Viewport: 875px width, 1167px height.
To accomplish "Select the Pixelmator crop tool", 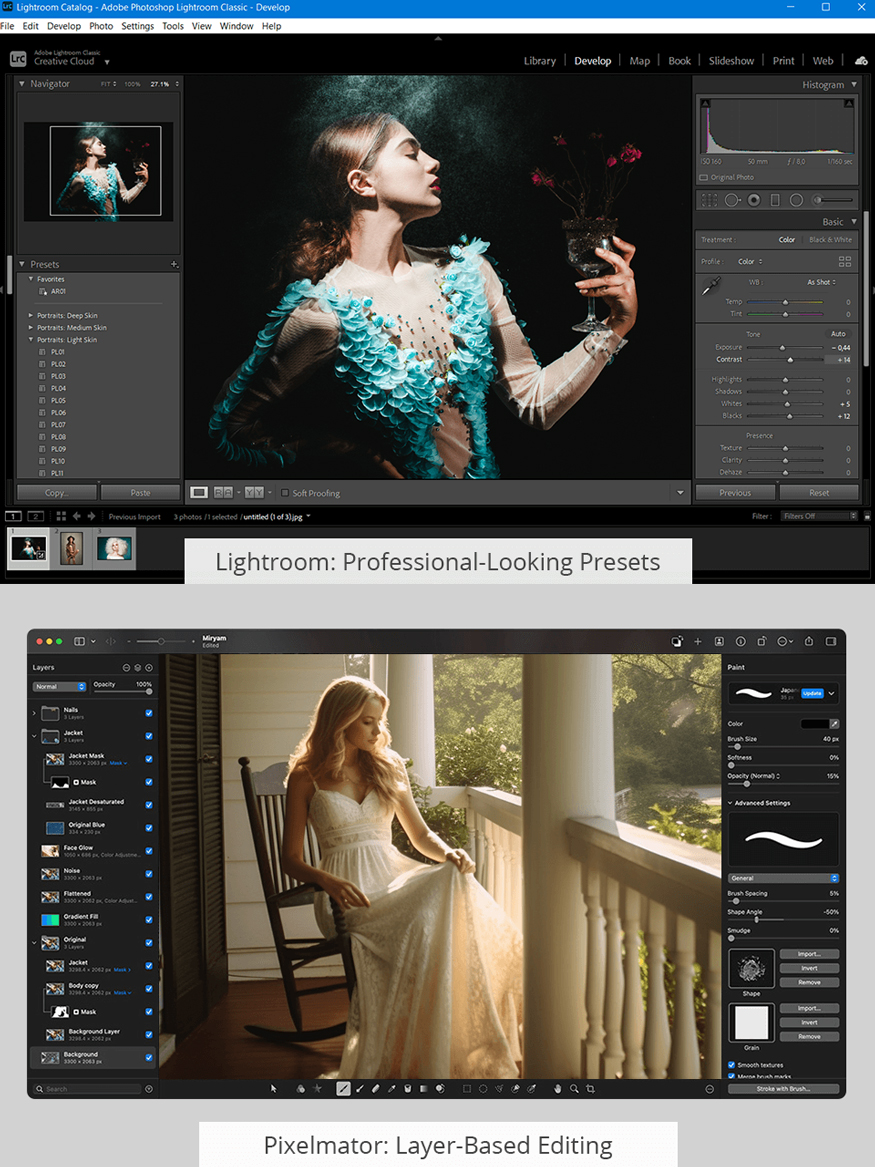I will tap(591, 1088).
